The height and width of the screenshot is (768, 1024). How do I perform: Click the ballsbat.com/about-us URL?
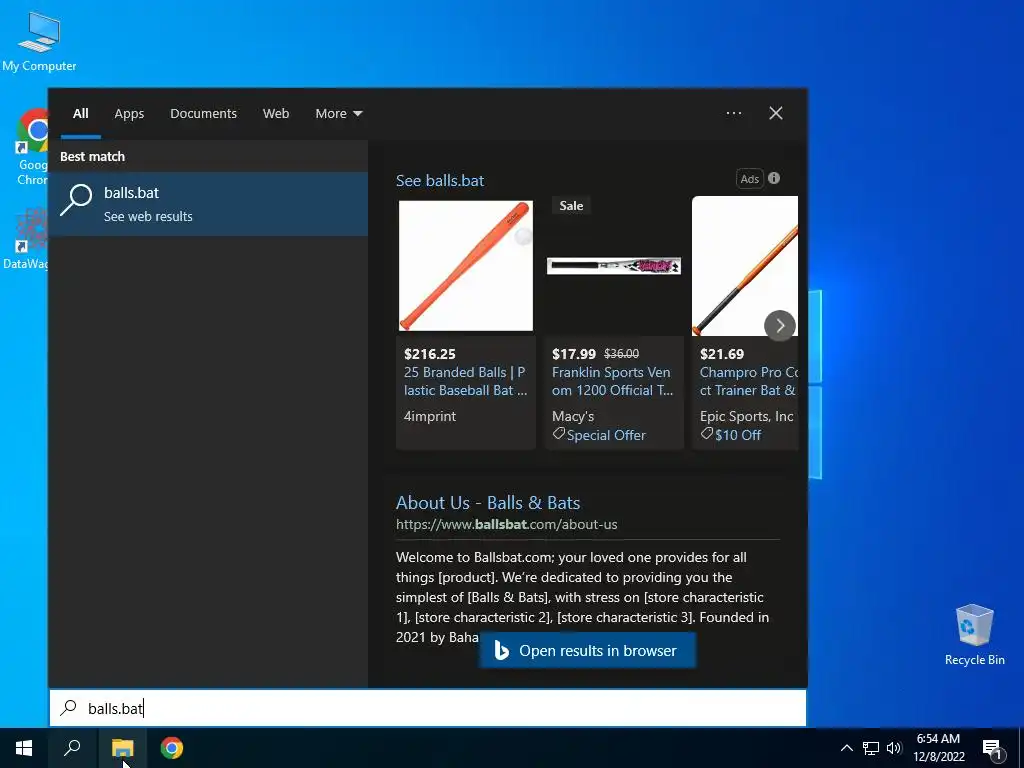click(x=506, y=524)
